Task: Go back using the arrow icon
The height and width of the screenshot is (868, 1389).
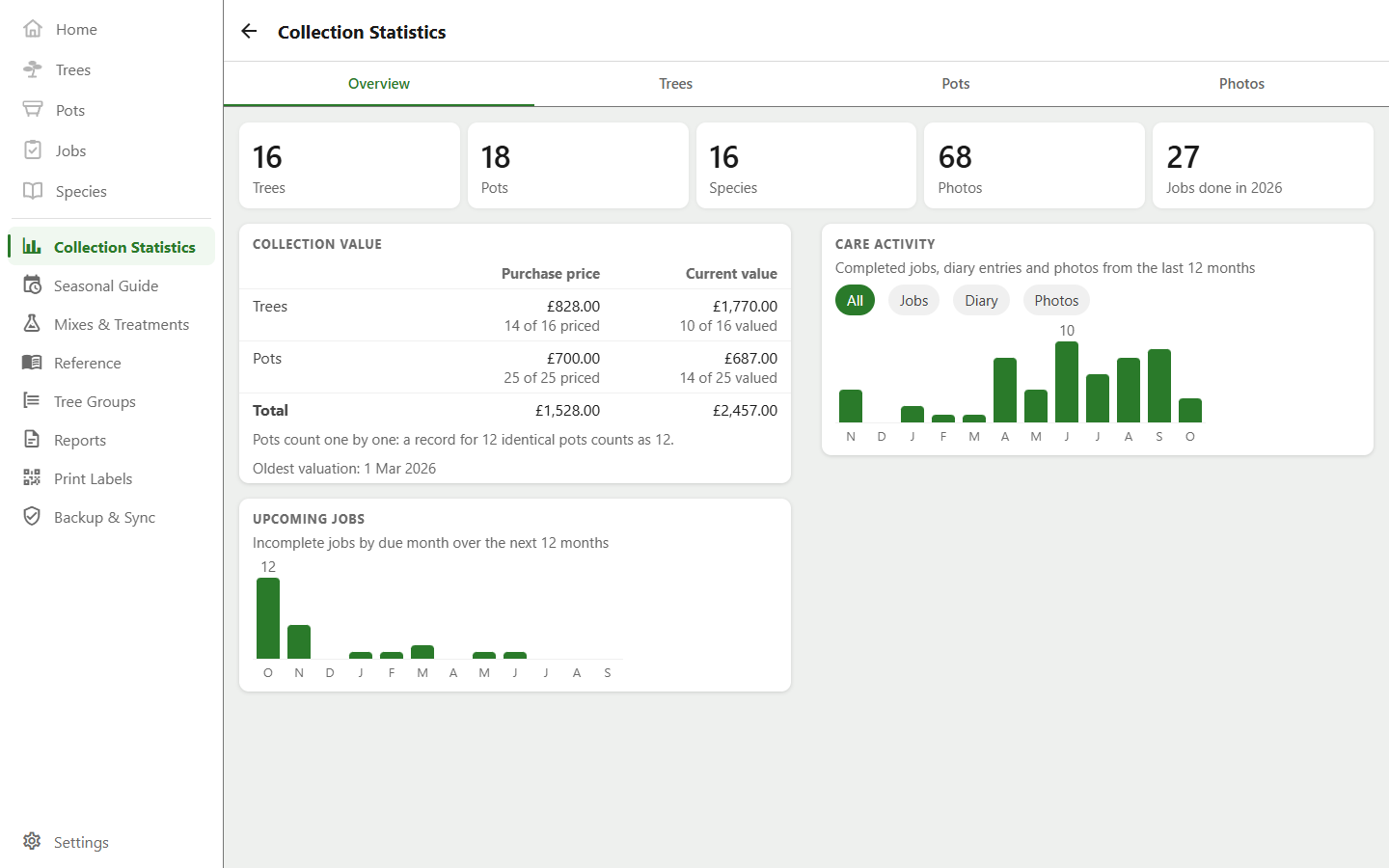Action: click(x=249, y=31)
